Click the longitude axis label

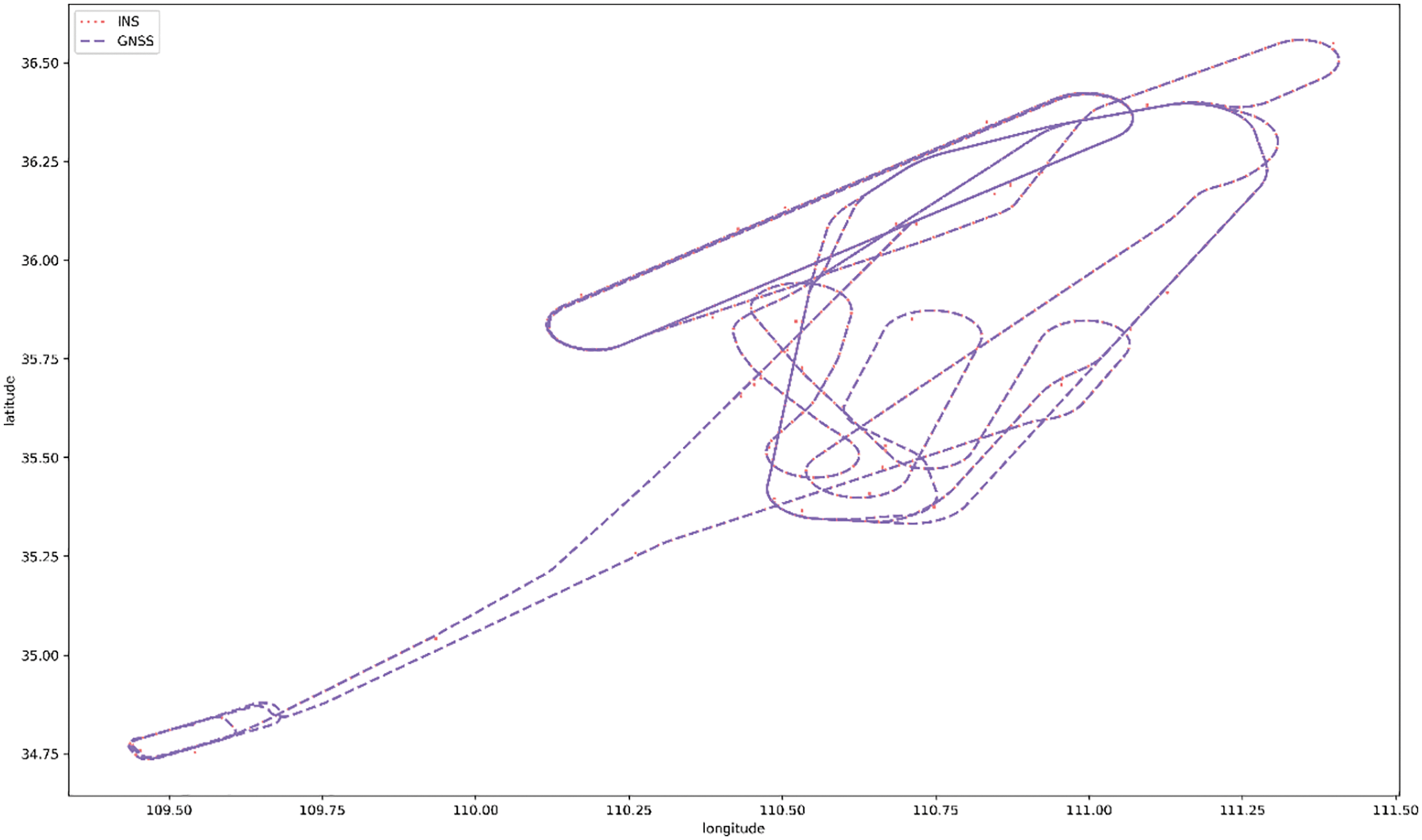pos(733,829)
